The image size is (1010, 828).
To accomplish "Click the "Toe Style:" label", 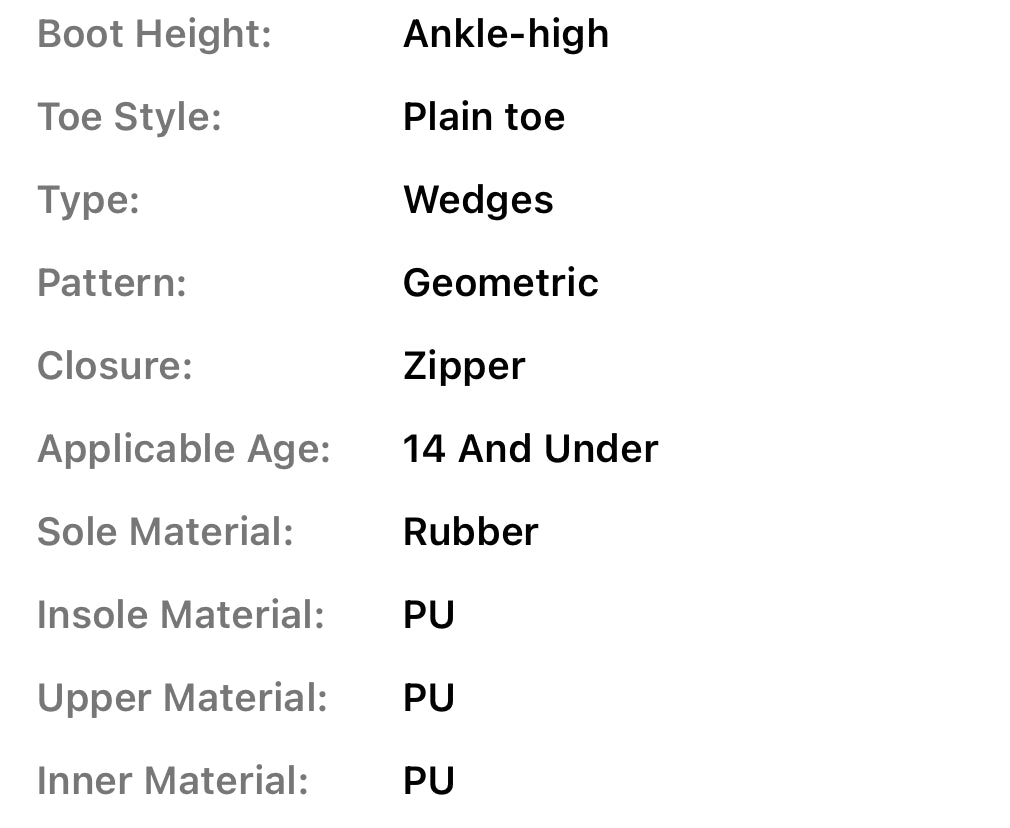I will click(x=129, y=118).
